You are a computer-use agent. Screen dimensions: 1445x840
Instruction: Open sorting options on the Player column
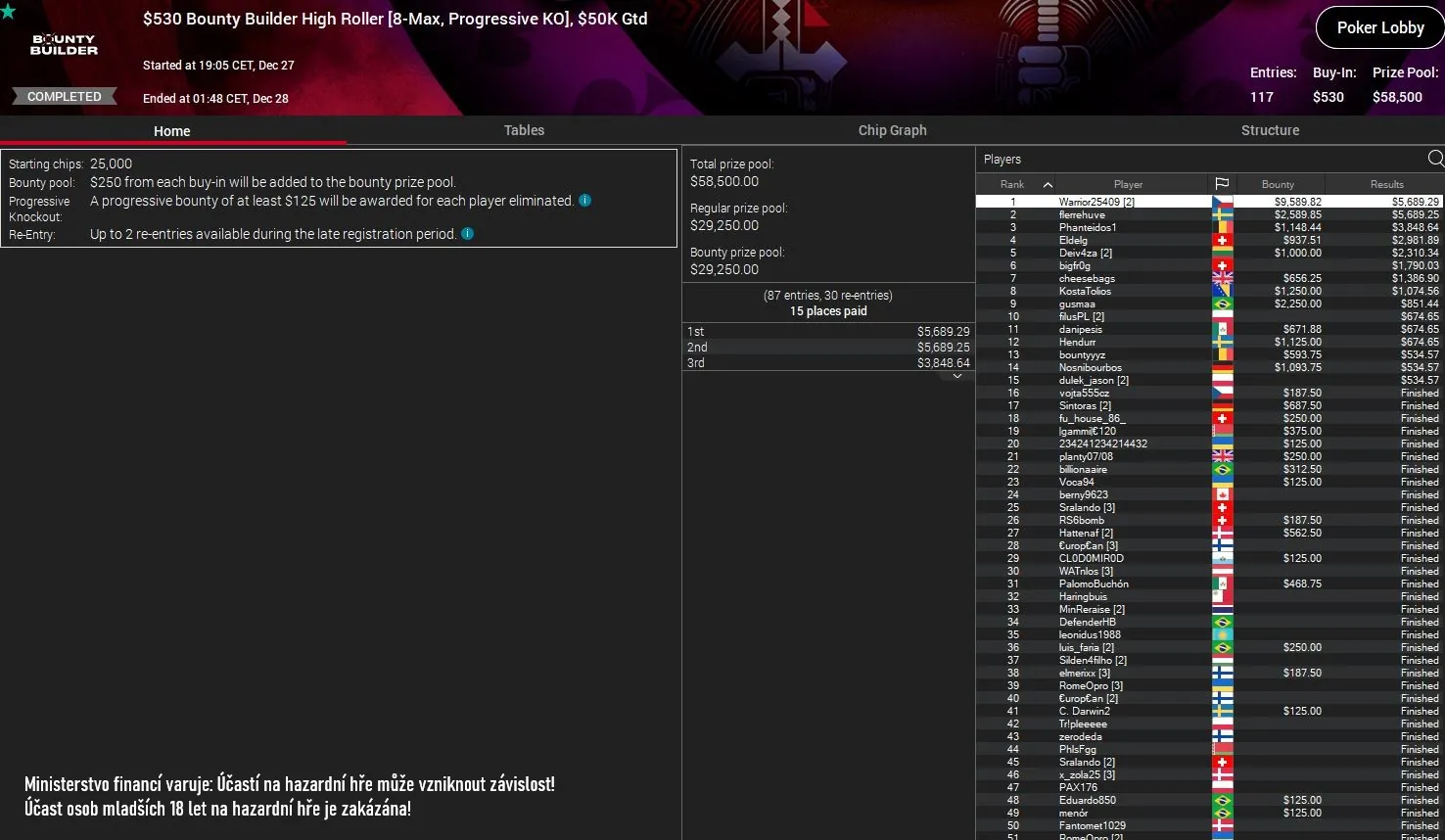(1127, 183)
